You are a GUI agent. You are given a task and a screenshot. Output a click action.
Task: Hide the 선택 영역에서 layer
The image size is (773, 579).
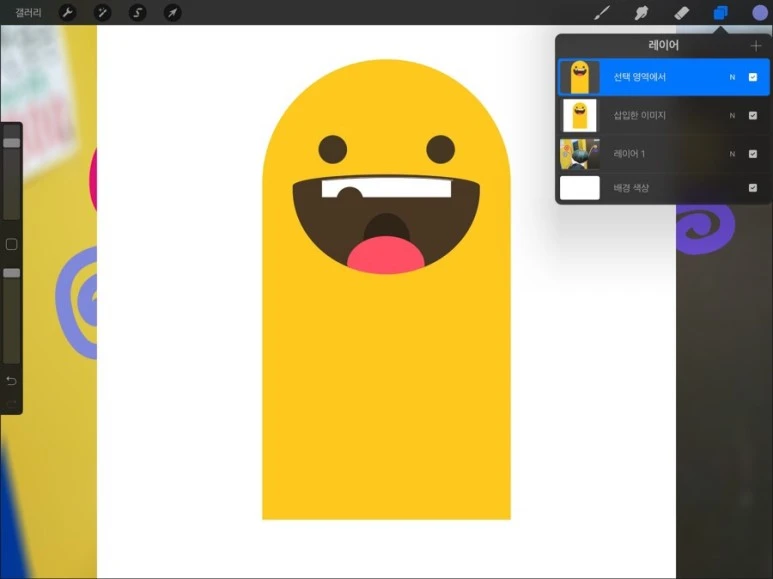point(753,77)
